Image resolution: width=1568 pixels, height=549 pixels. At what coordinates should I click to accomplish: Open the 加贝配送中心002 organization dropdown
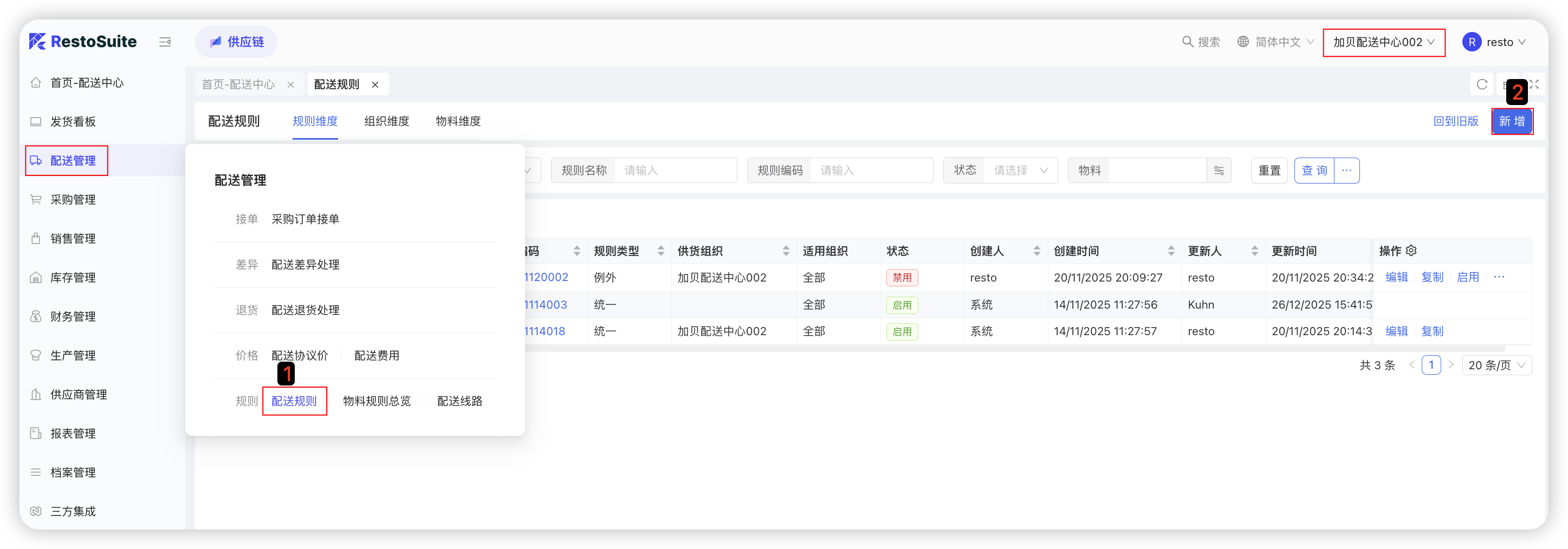[x=1384, y=43]
